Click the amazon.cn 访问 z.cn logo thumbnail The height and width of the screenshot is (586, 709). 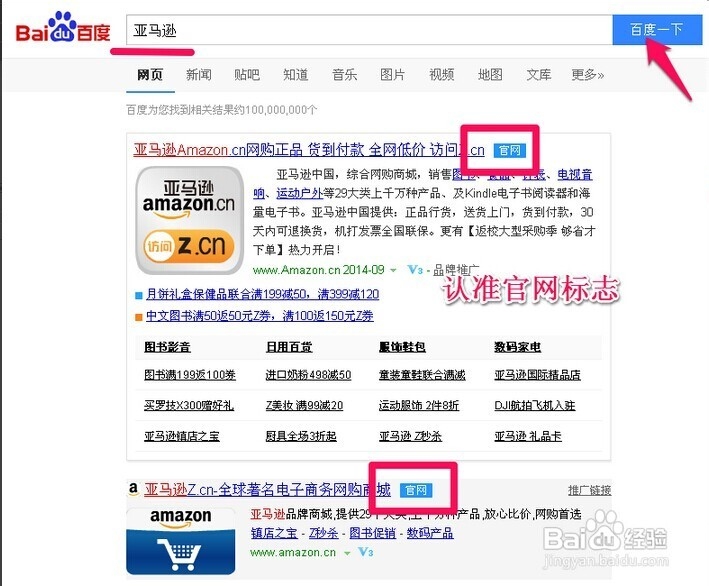(x=189, y=220)
